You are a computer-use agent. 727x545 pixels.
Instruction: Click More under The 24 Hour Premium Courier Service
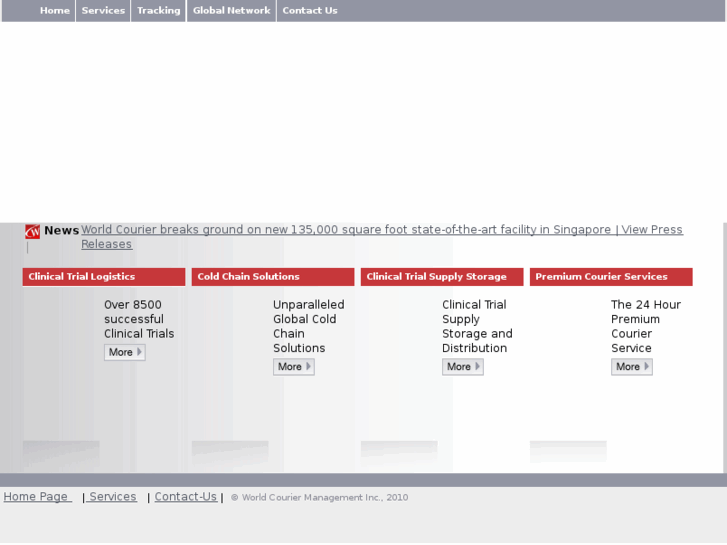632,367
